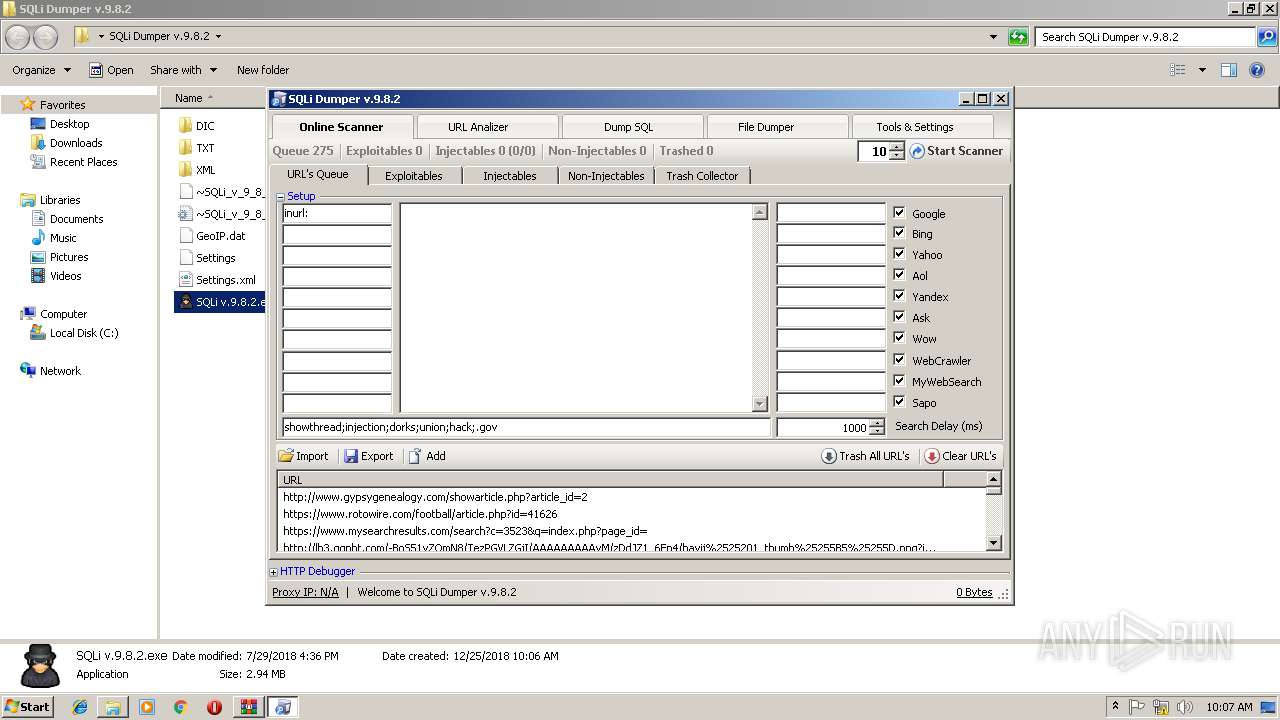Uncheck the Aol search engine

coord(899,275)
